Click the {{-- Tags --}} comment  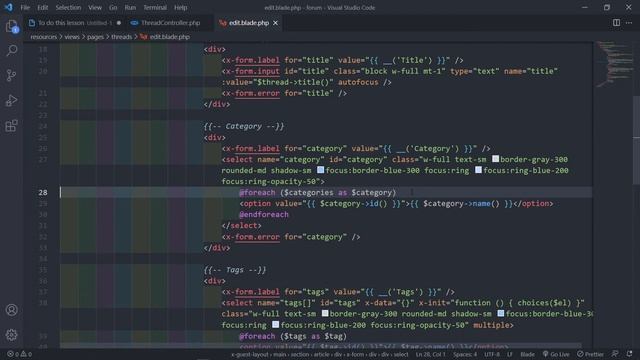point(235,270)
